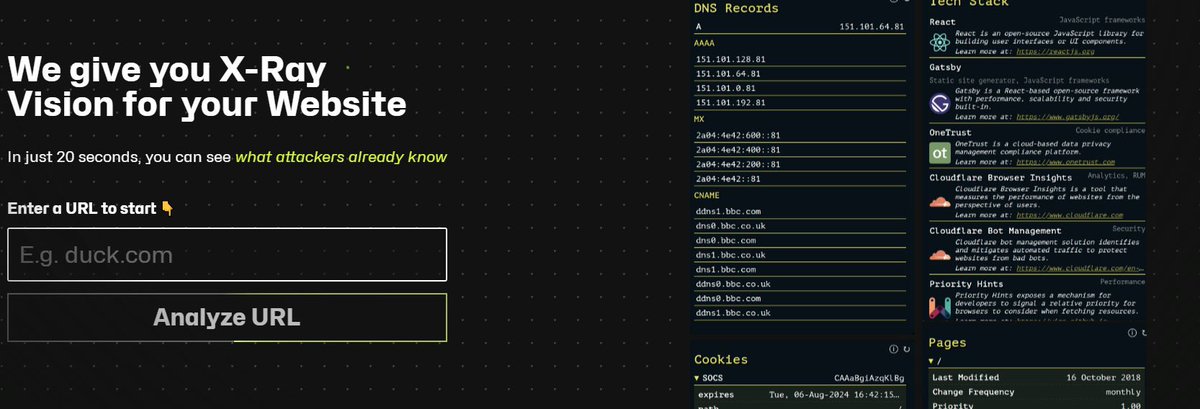Select AAAA record 151.101.0.81
This screenshot has height=409, width=1200.
[x=800, y=88]
